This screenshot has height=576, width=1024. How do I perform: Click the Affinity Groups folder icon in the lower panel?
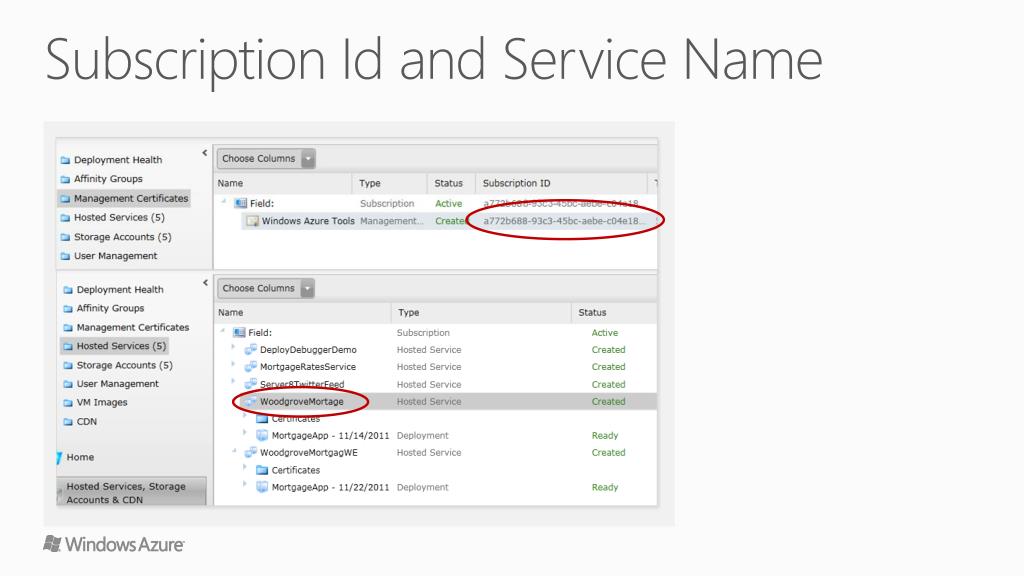[68, 308]
